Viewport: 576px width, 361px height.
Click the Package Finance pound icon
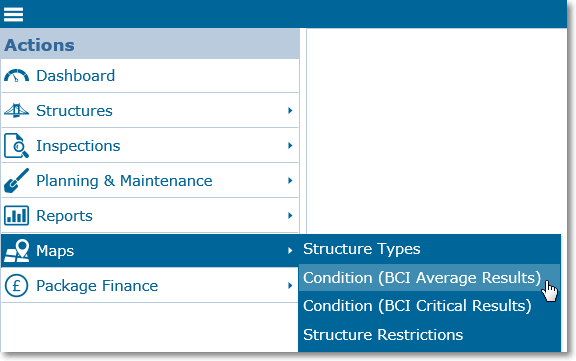point(17,285)
